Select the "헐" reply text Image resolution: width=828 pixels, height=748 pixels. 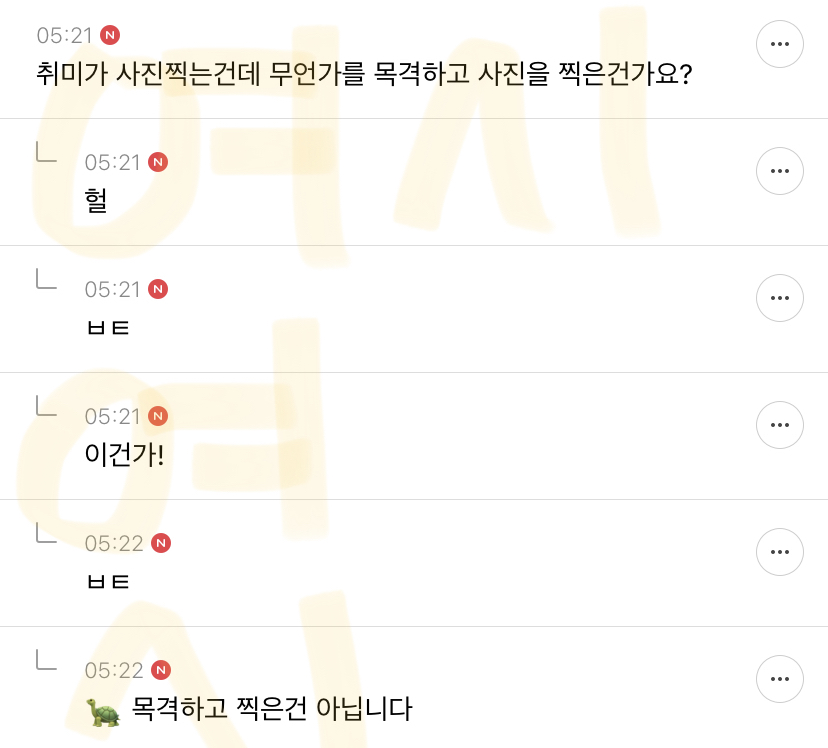tap(97, 200)
